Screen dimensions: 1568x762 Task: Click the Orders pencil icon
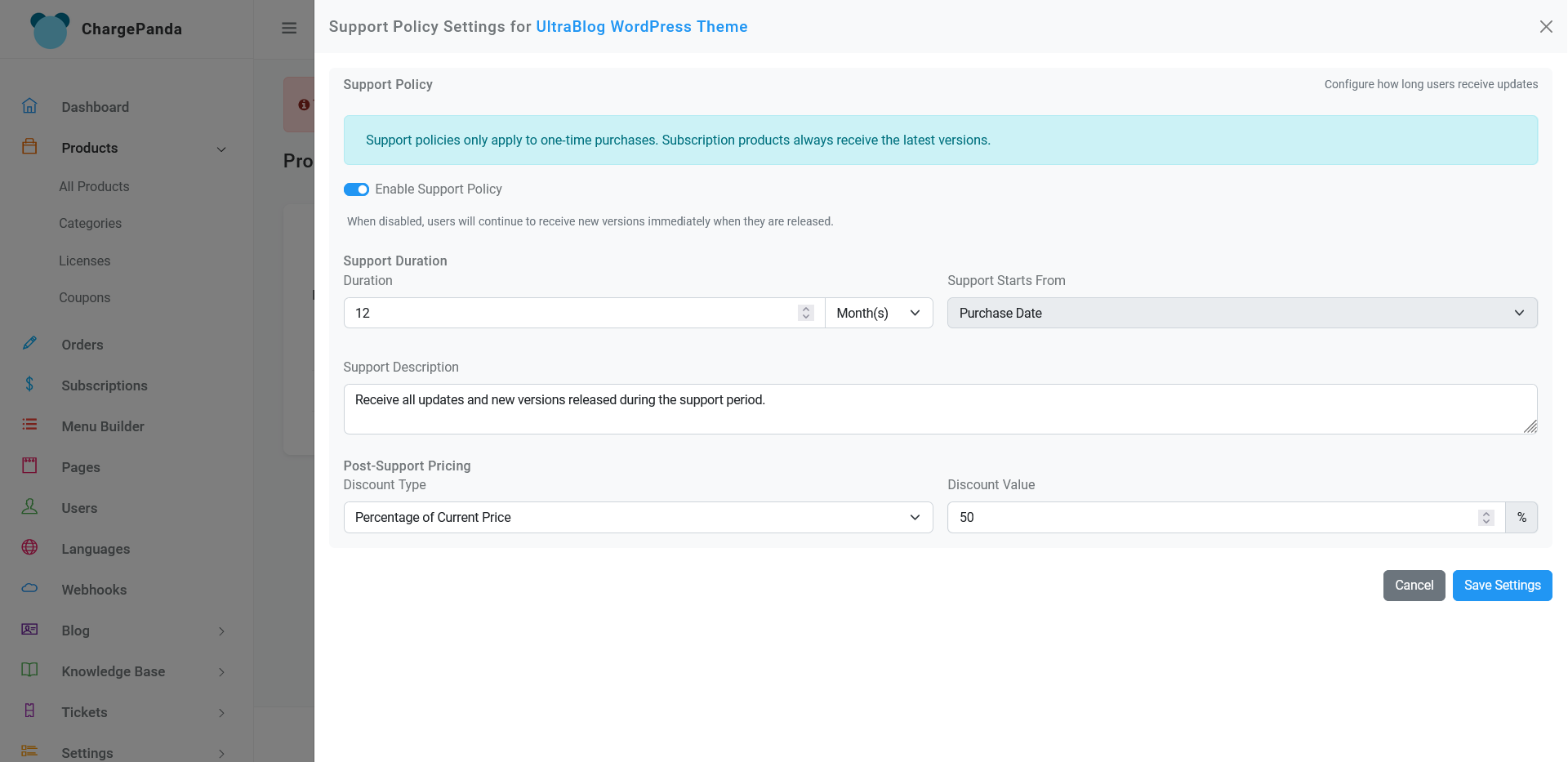pyautogui.click(x=29, y=344)
